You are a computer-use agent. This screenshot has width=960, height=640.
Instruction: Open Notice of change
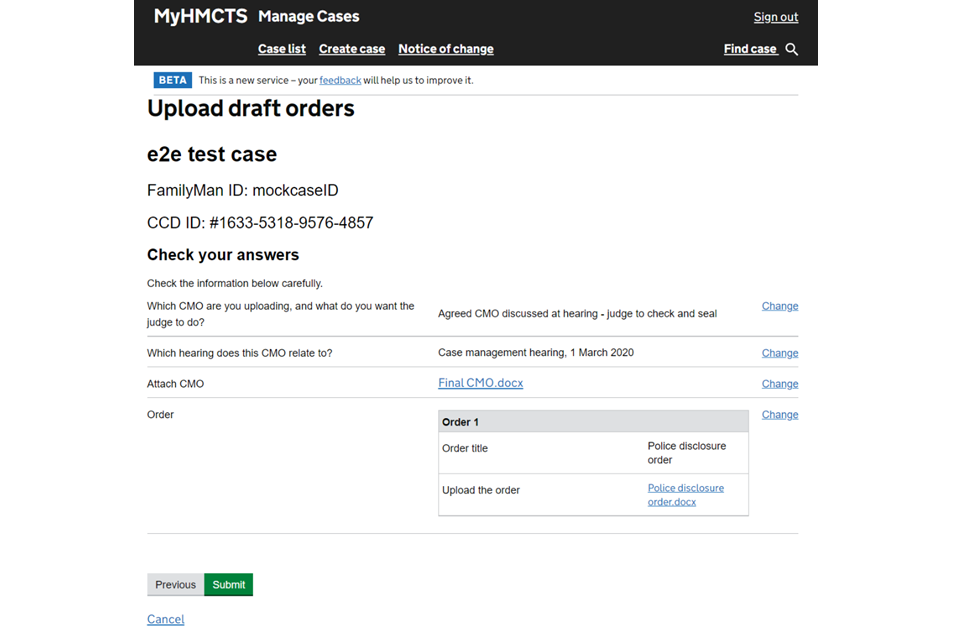(x=445, y=49)
